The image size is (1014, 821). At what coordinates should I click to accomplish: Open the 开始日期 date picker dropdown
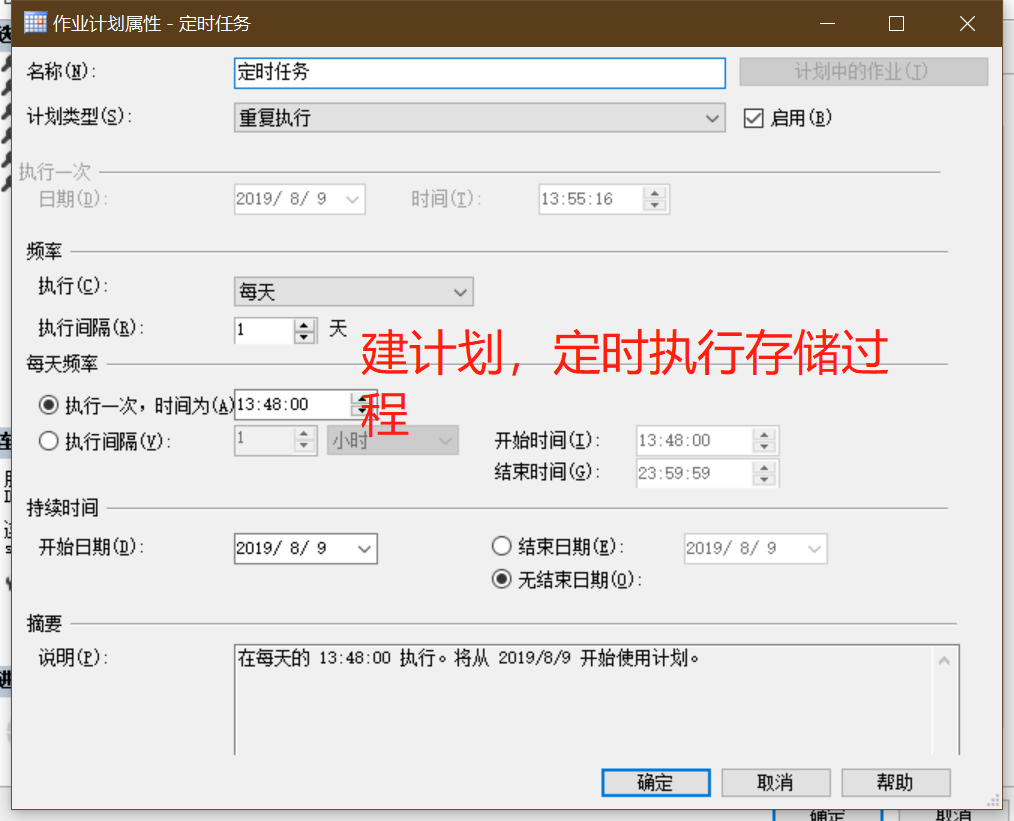point(364,548)
